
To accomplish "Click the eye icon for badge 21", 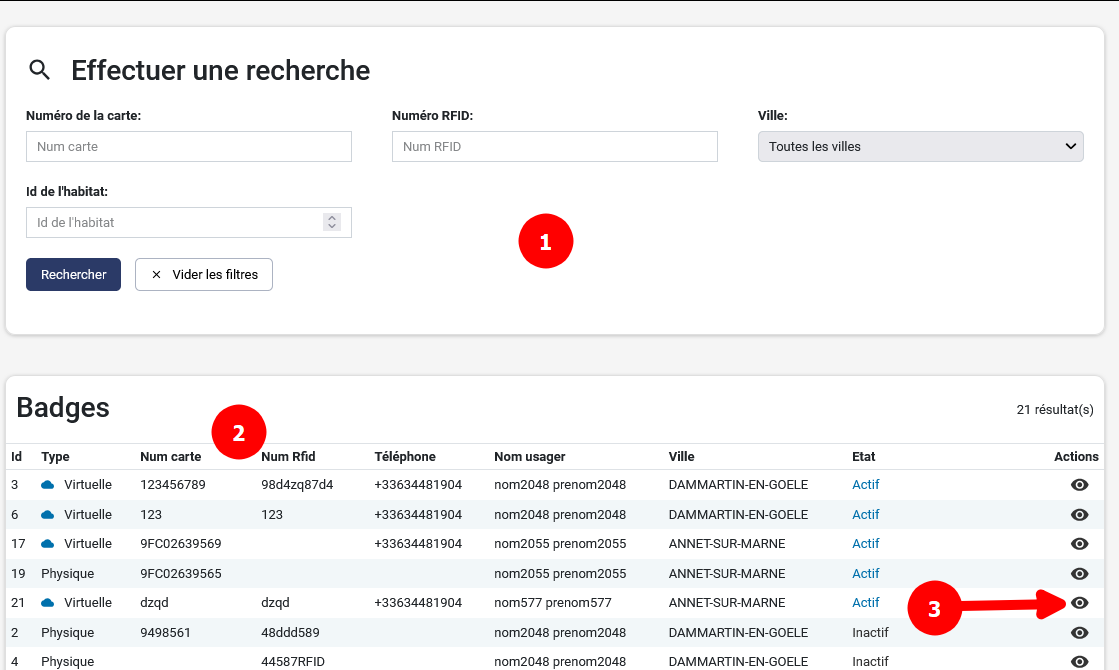I will [x=1079, y=603].
